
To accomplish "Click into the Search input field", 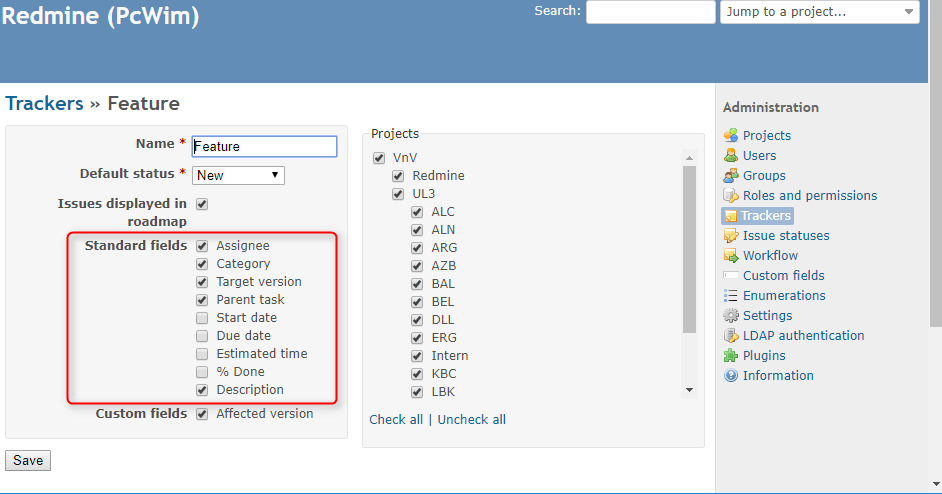I will (651, 12).
